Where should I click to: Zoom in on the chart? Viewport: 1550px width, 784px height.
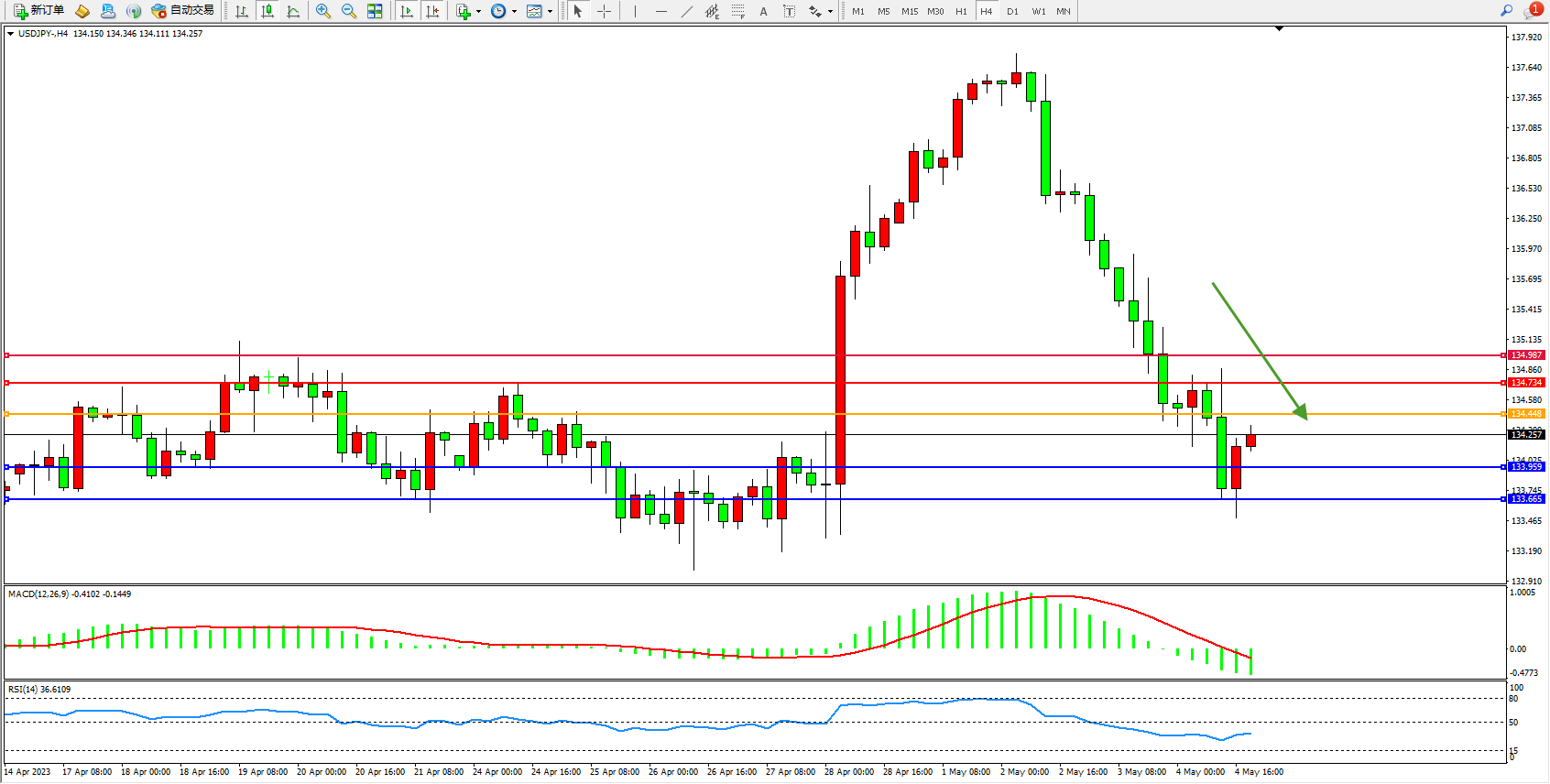pos(323,11)
